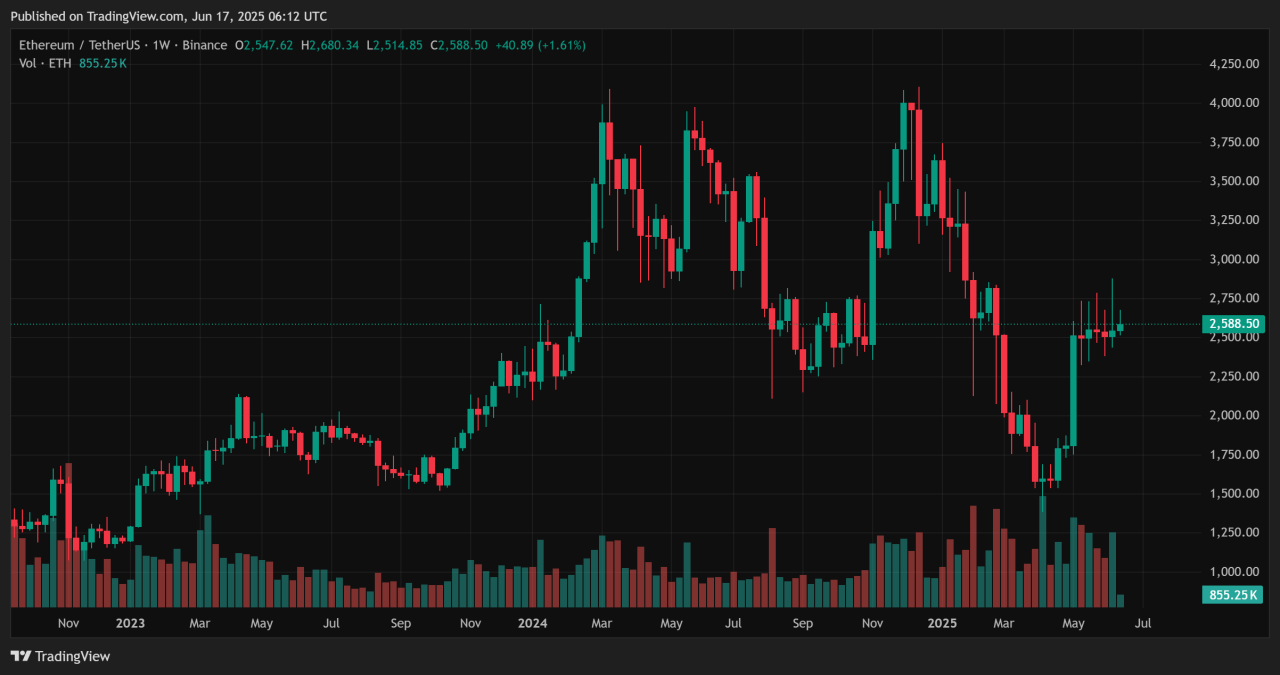1280x675 pixels.
Task: Click the +40.89 (+1.61%) change value
Action: pyautogui.click(x=540, y=46)
